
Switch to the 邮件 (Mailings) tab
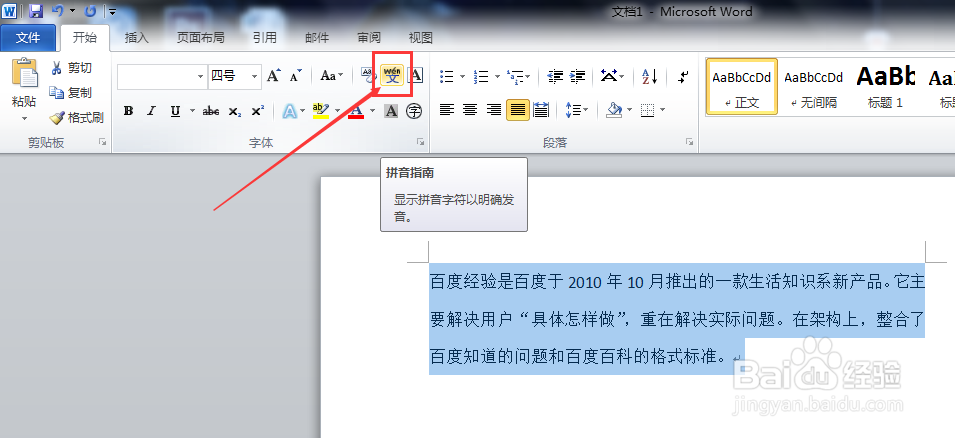pos(317,38)
